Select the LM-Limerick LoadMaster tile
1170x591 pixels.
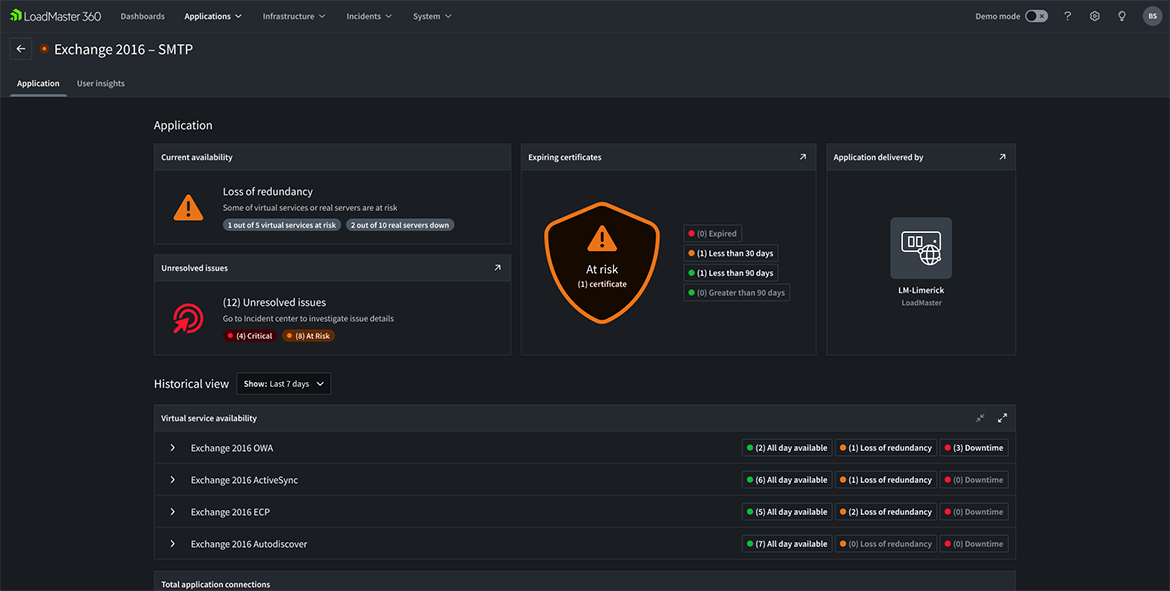tap(921, 249)
